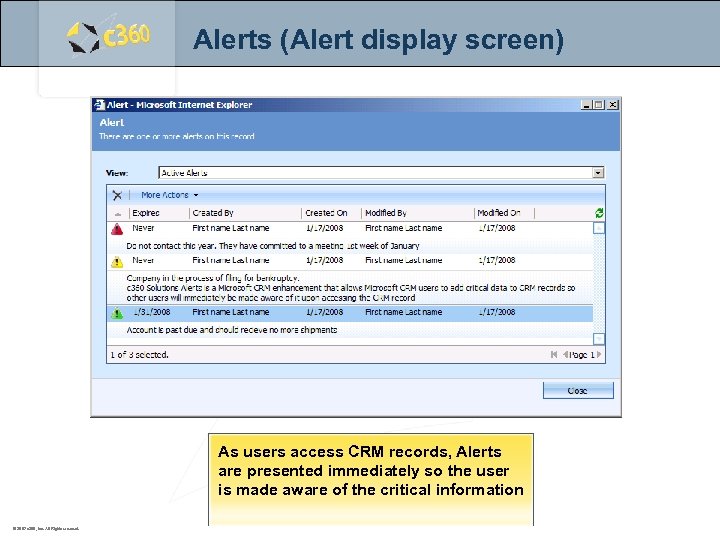Minimize the Alert window
The height and width of the screenshot is (540, 720).
(x=586, y=105)
